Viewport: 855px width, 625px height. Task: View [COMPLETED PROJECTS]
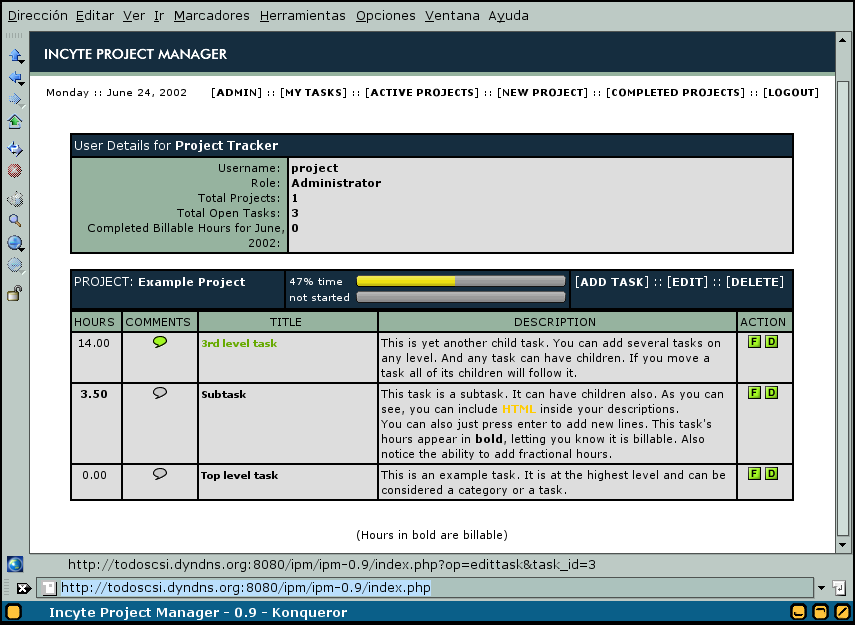coord(676,93)
